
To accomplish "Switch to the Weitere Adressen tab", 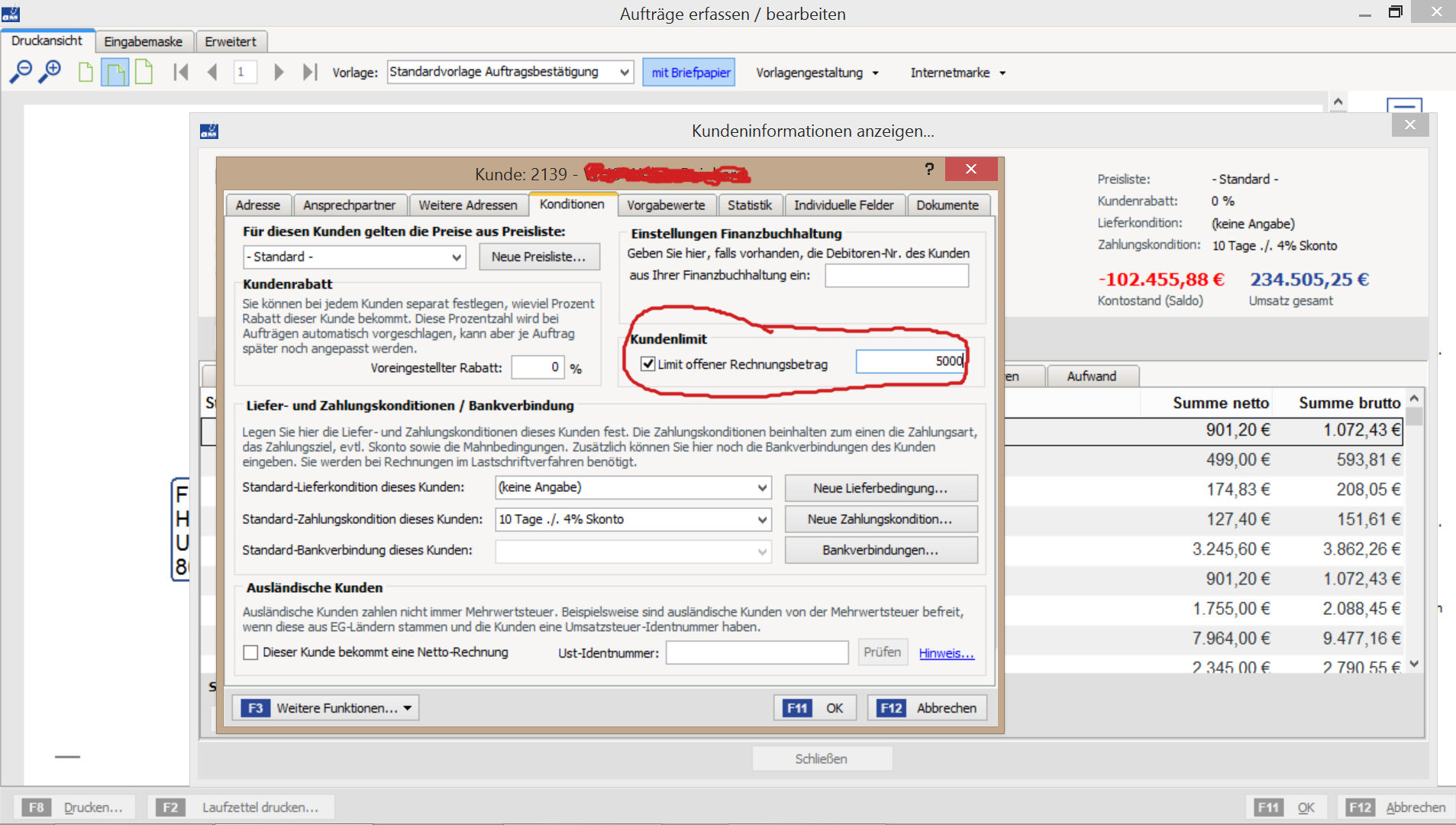I will [x=468, y=205].
